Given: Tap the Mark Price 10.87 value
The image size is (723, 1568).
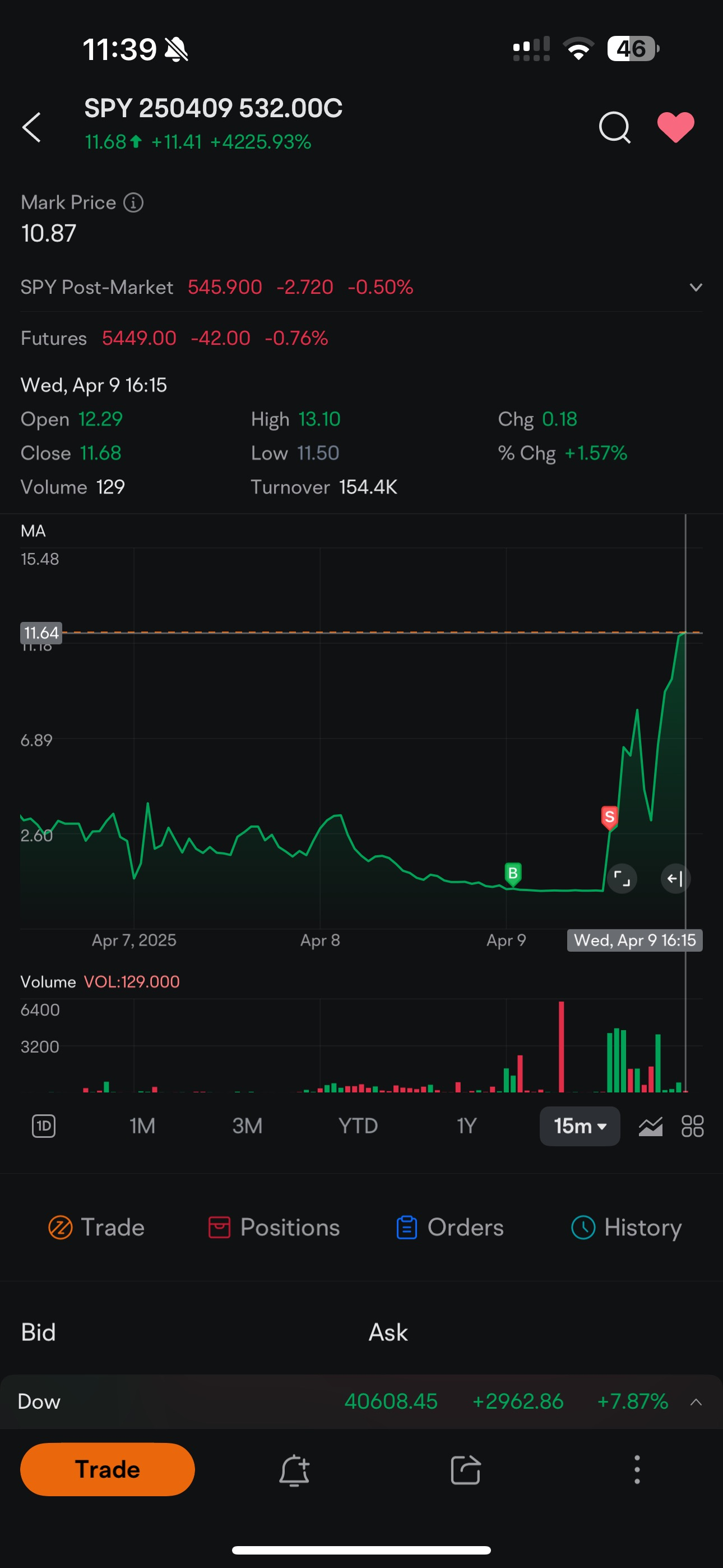Looking at the screenshot, I should [49, 234].
